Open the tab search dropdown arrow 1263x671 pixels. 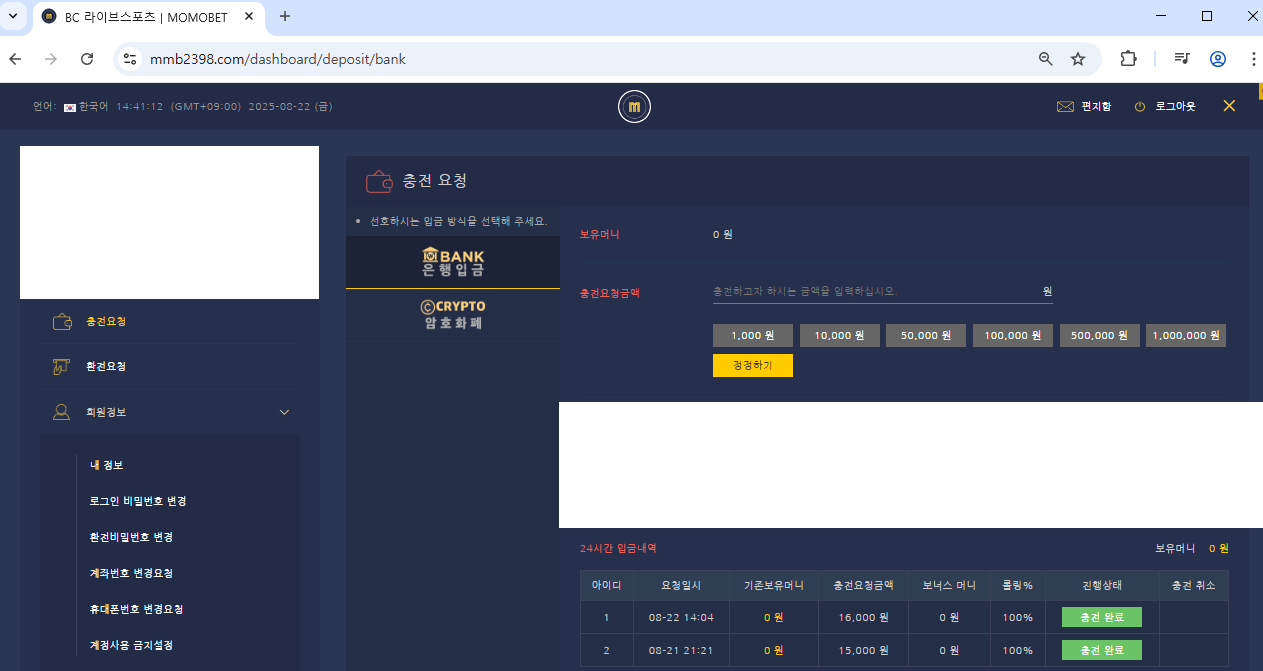(13, 16)
